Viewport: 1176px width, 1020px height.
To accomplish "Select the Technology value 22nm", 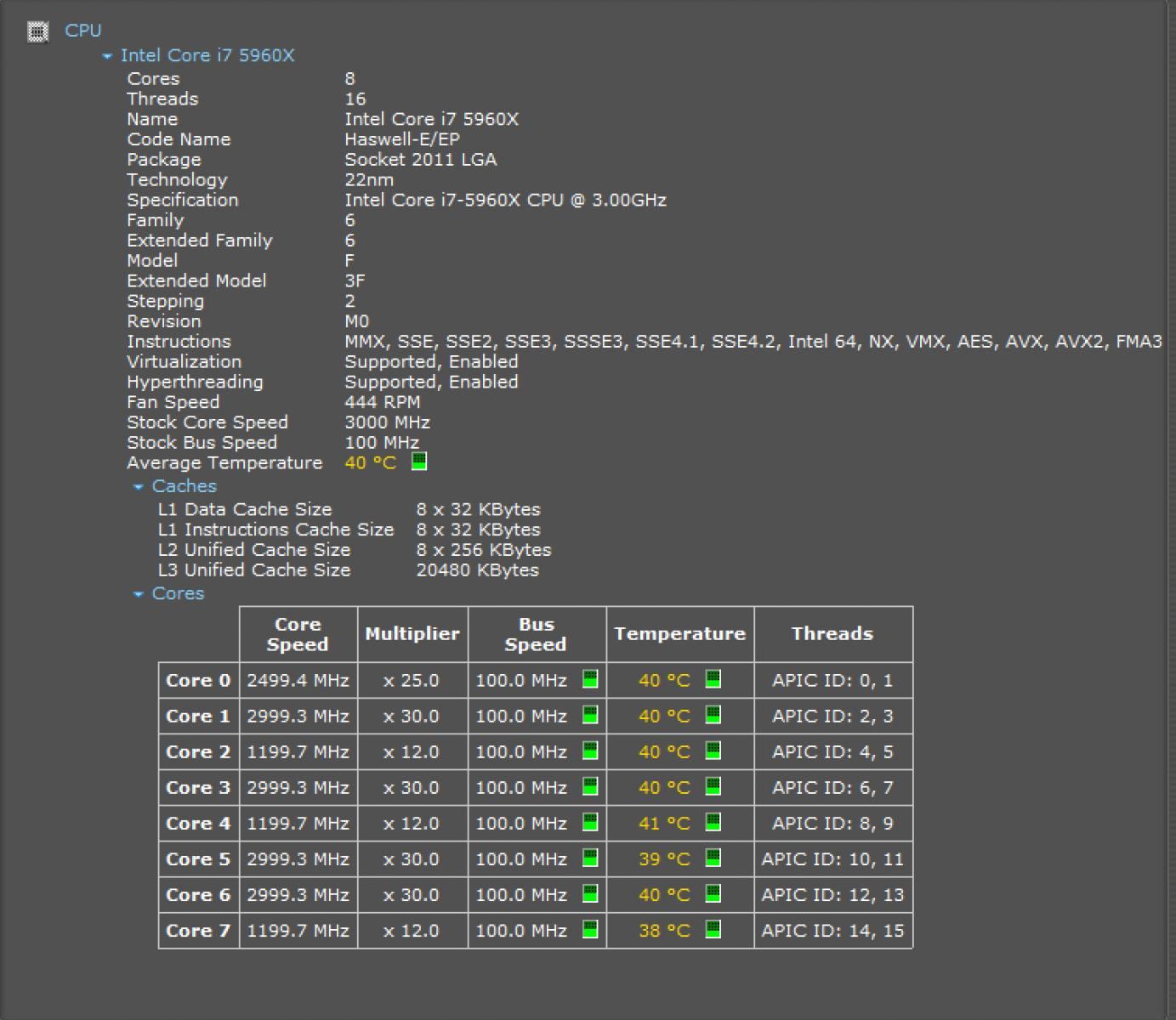I will (369, 180).
